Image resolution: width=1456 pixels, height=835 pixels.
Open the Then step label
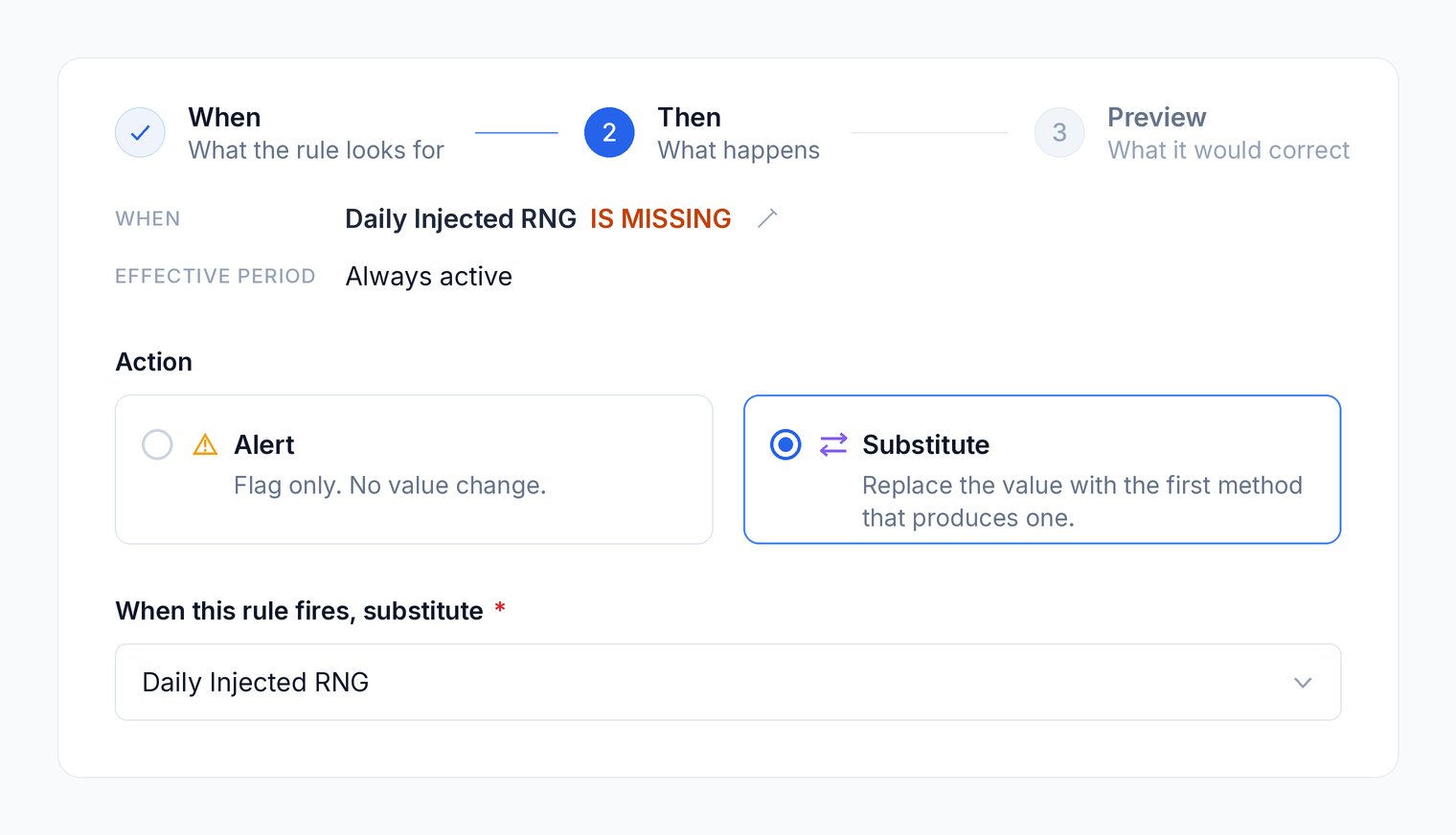tap(689, 117)
